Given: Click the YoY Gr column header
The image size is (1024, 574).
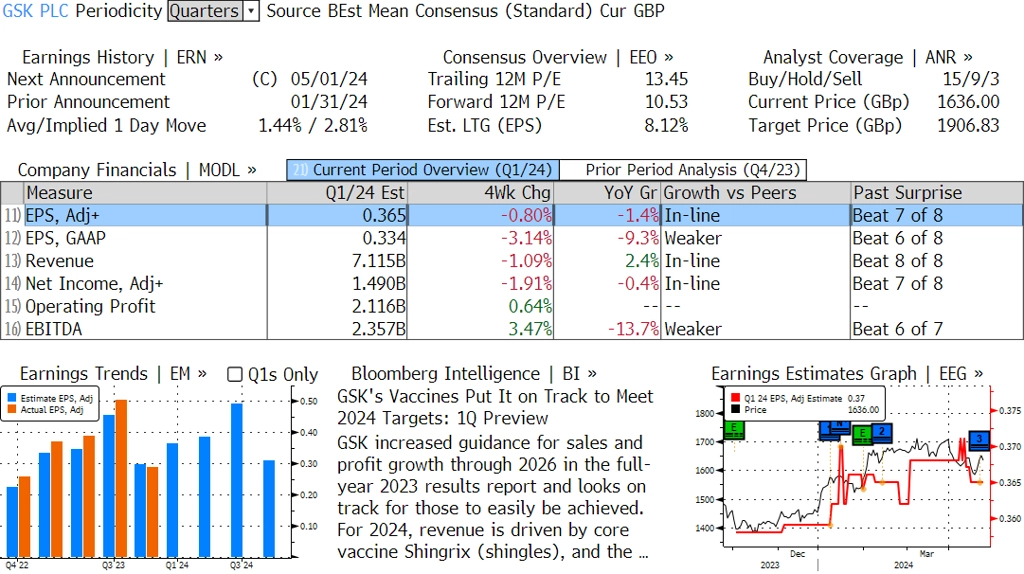Looking at the screenshot, I should pos(607,193).
